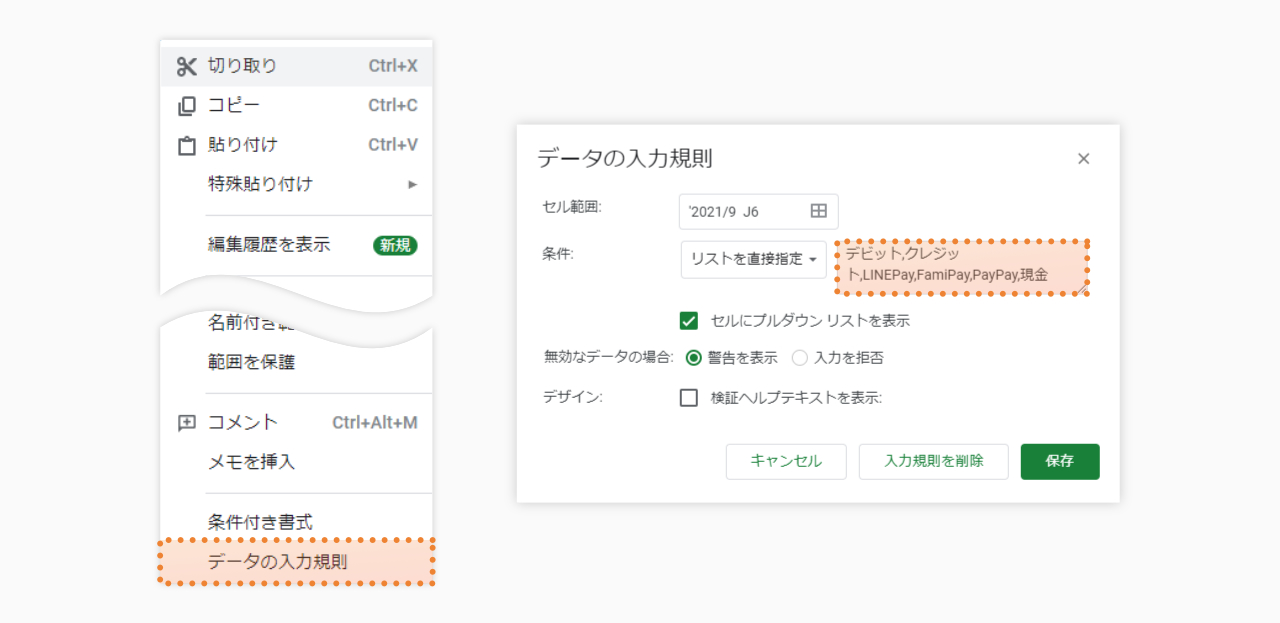
Task: Click the copy icon in context menu
Action: pos(187,106)
